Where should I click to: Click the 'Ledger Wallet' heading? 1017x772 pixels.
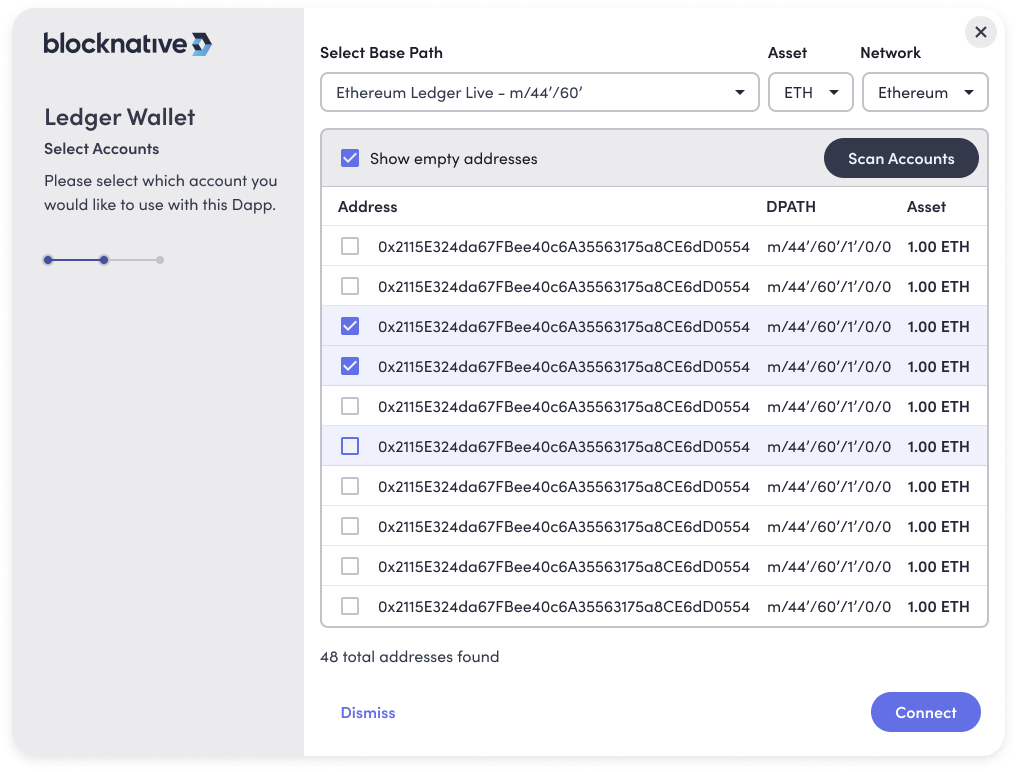[119, 117]
